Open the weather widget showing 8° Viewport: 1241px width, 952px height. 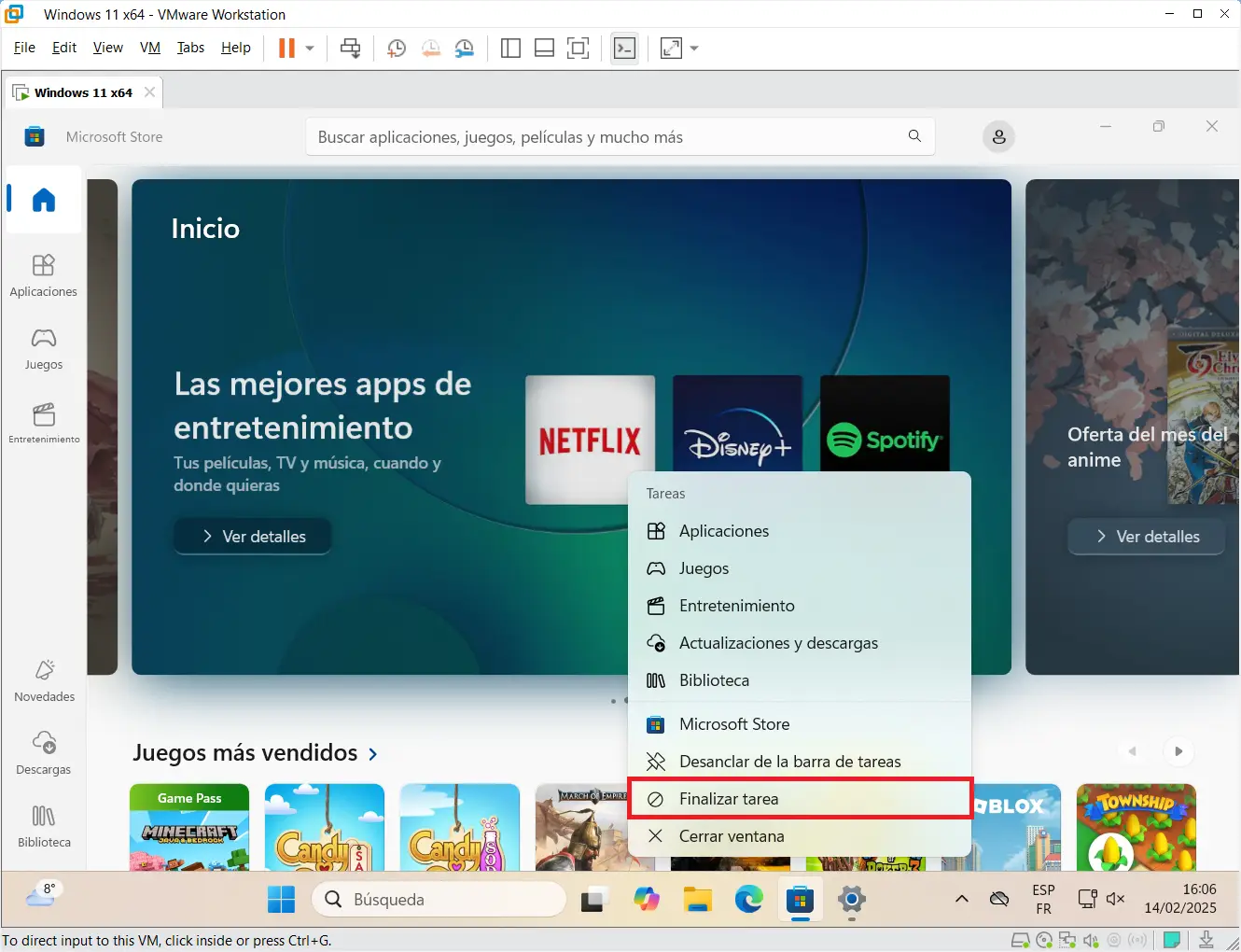point(43,894)
